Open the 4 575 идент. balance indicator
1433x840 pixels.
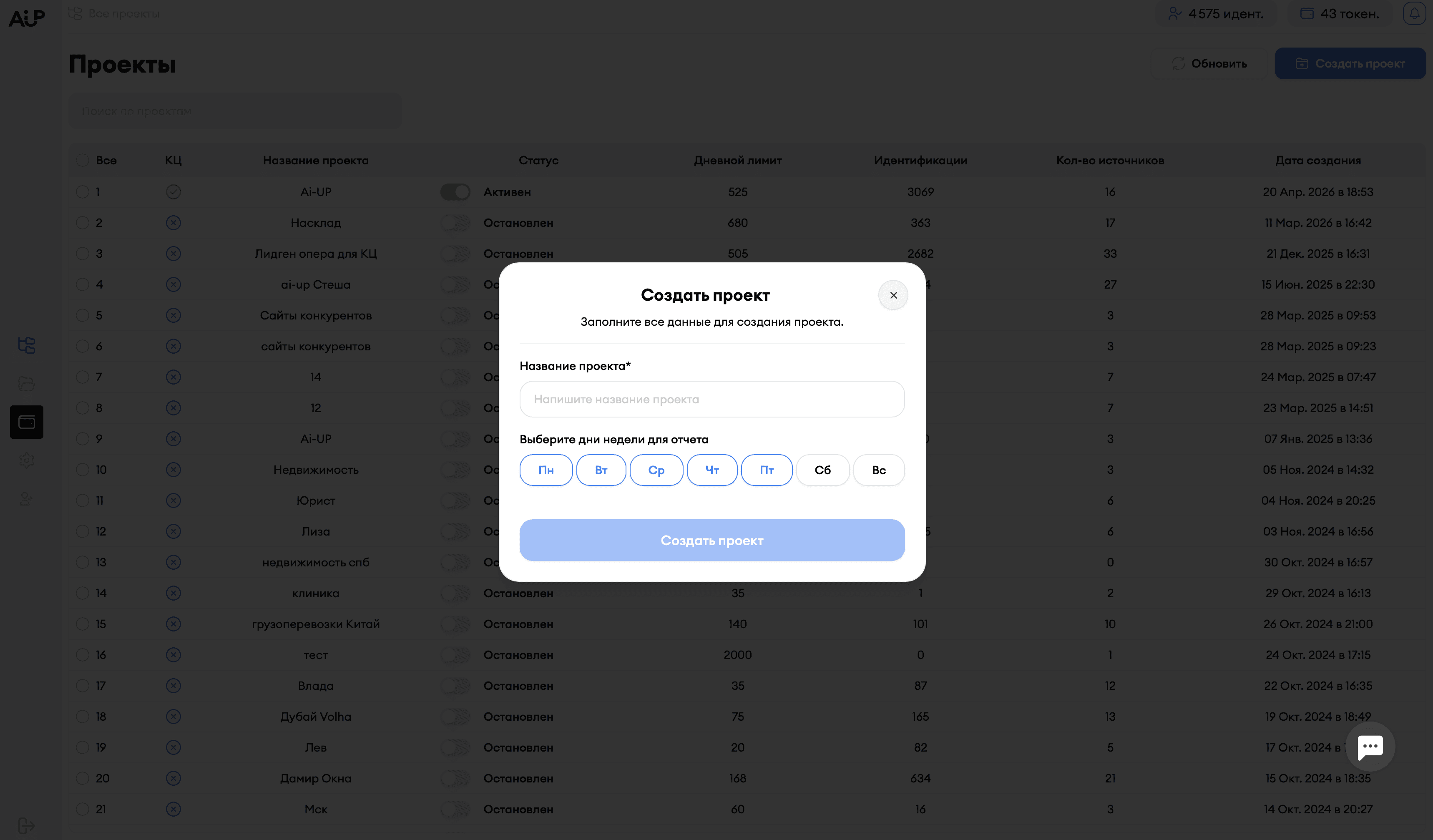pos(1216,14)
